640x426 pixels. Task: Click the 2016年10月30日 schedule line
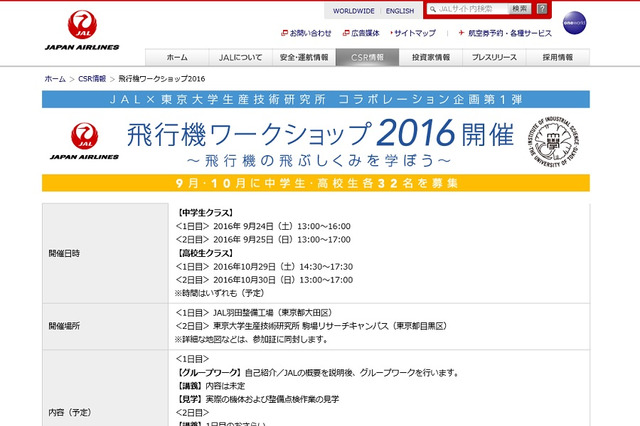[x=264, y=280]
